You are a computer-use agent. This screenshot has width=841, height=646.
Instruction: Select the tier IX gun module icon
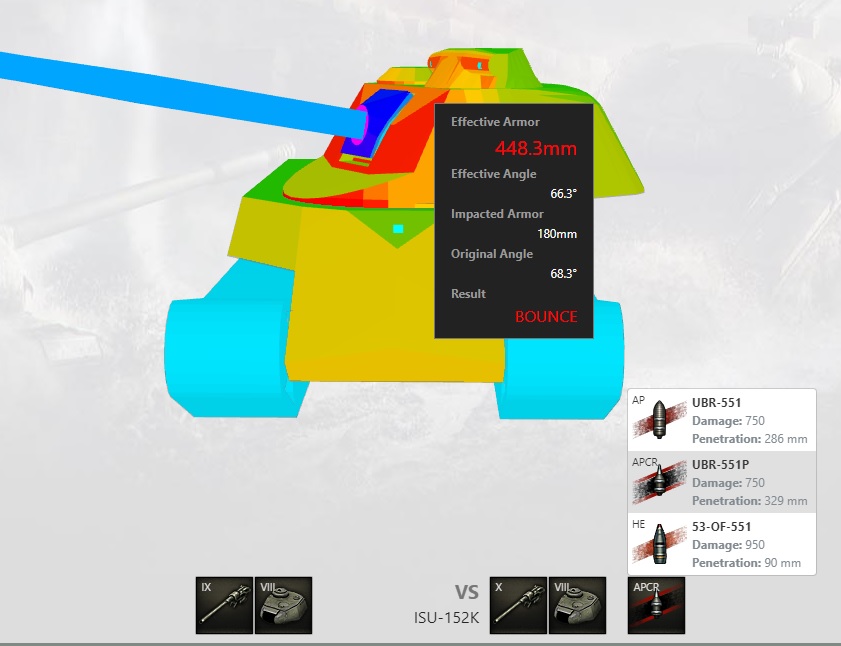(x=224, y=605)
